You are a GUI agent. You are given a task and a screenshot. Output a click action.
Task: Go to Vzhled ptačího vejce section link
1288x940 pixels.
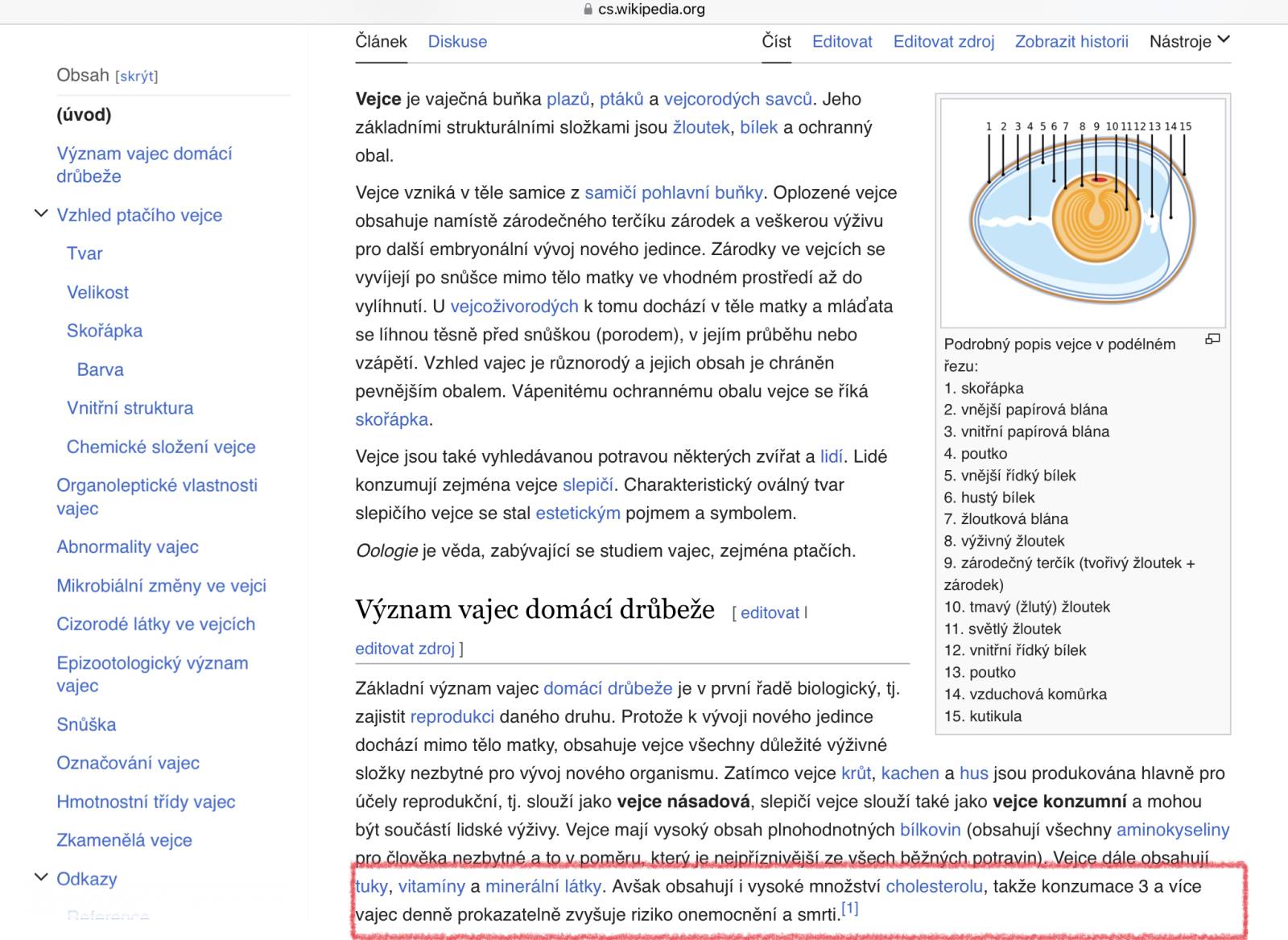coord(139,215)
